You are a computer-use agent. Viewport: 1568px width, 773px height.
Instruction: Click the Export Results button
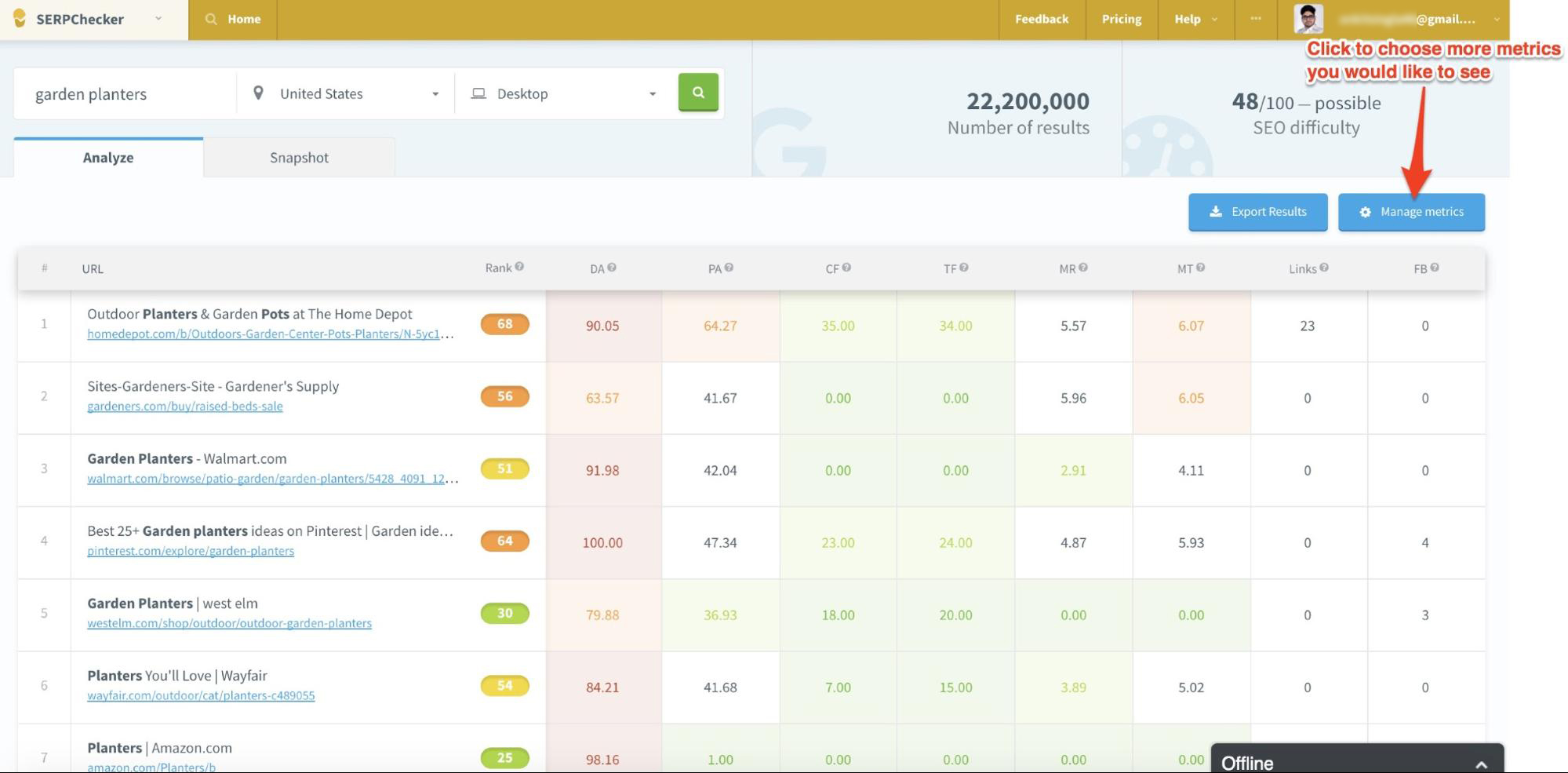click(x=1257, y=211)
